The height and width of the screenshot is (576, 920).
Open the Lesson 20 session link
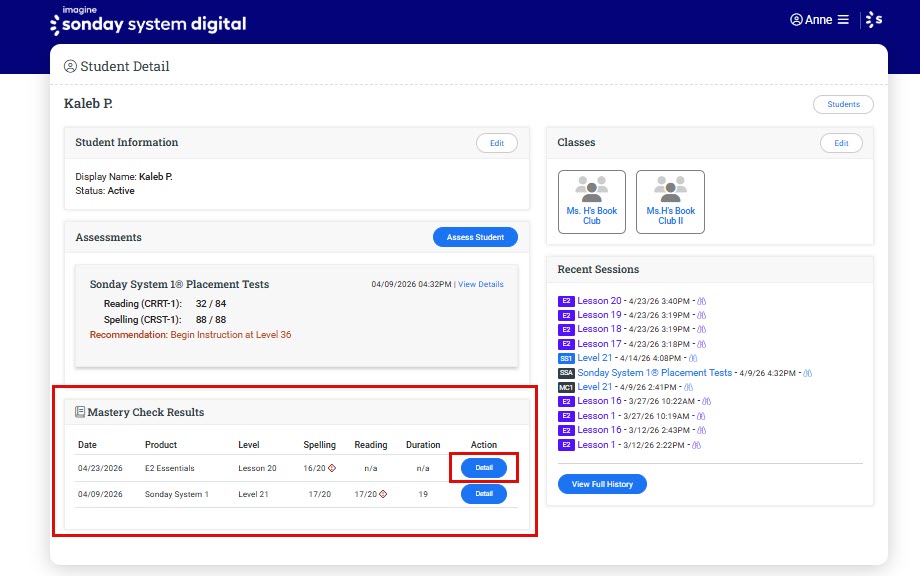pyautogui.click(x=599, y=301)
